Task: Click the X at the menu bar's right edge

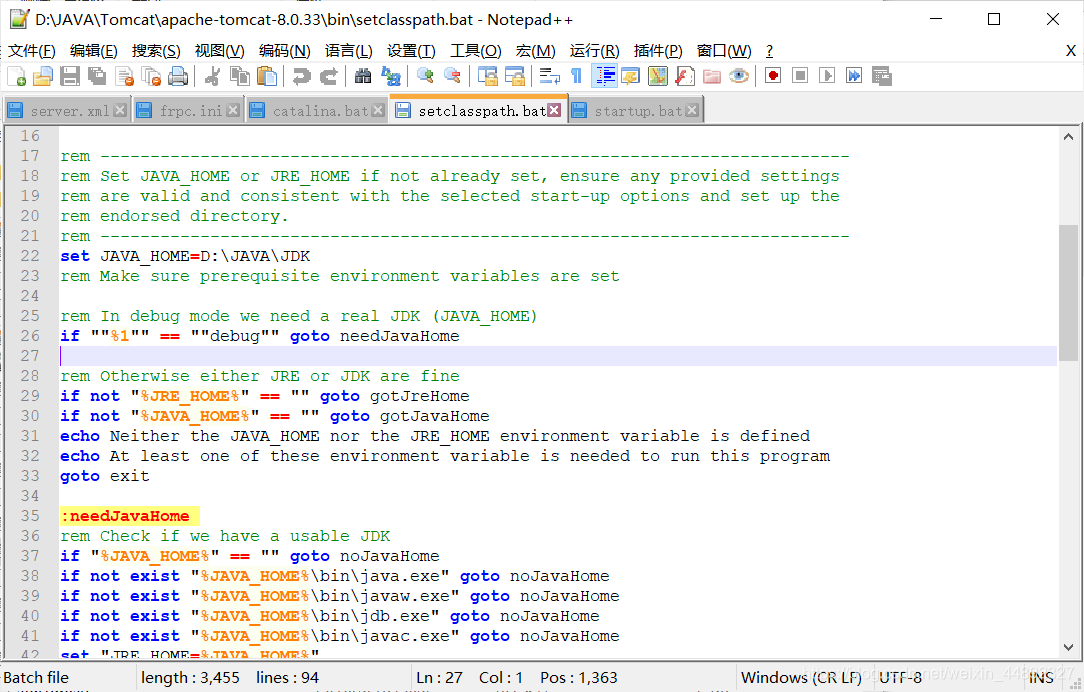Action: click(1073, 51)
